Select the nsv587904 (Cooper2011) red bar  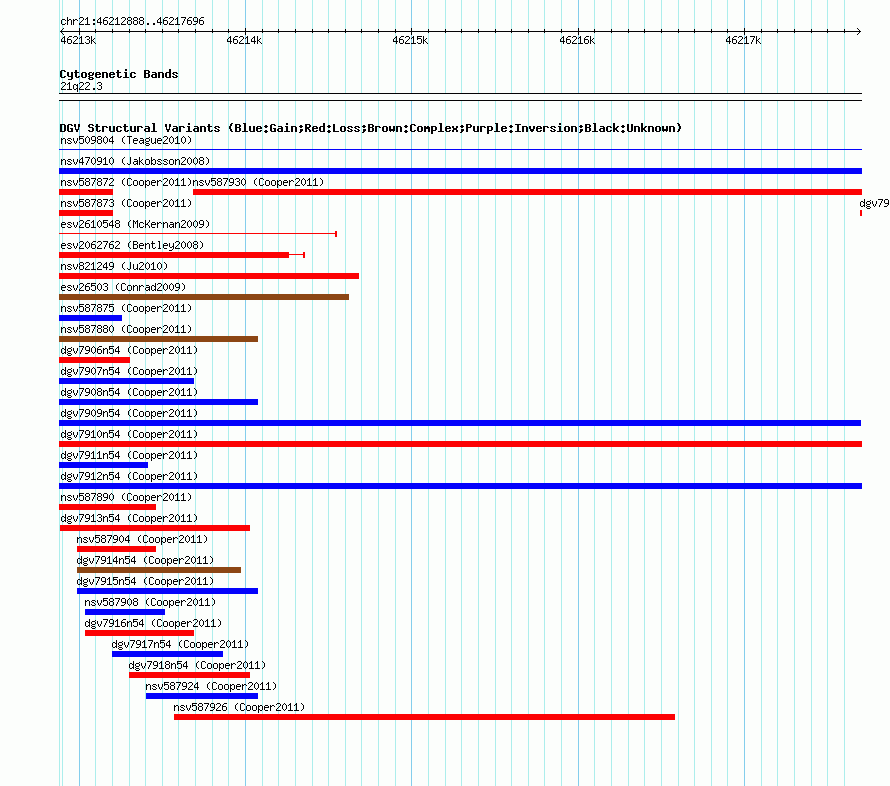point(116,549)
